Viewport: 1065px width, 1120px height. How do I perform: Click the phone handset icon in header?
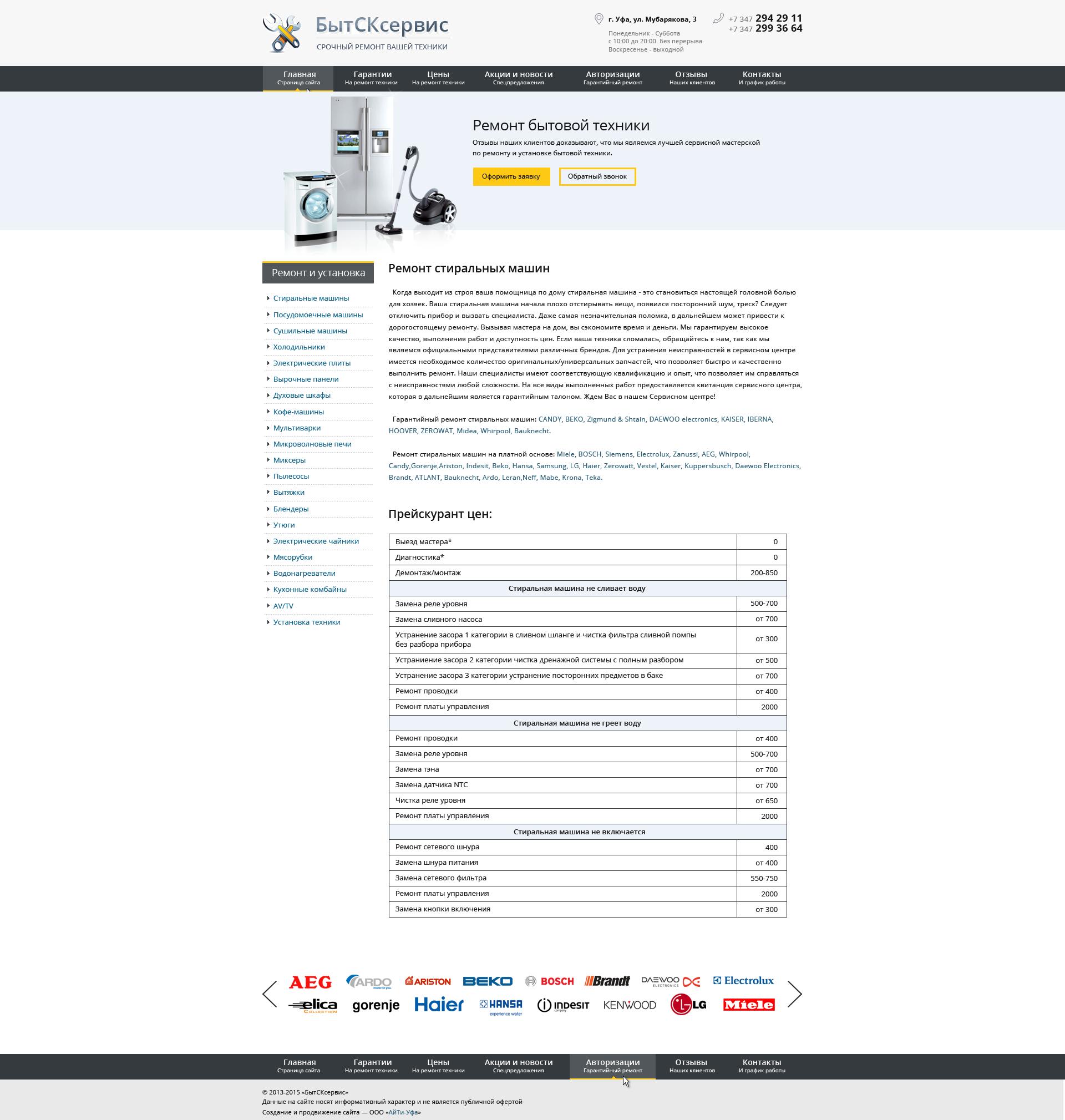pos(718,18)
